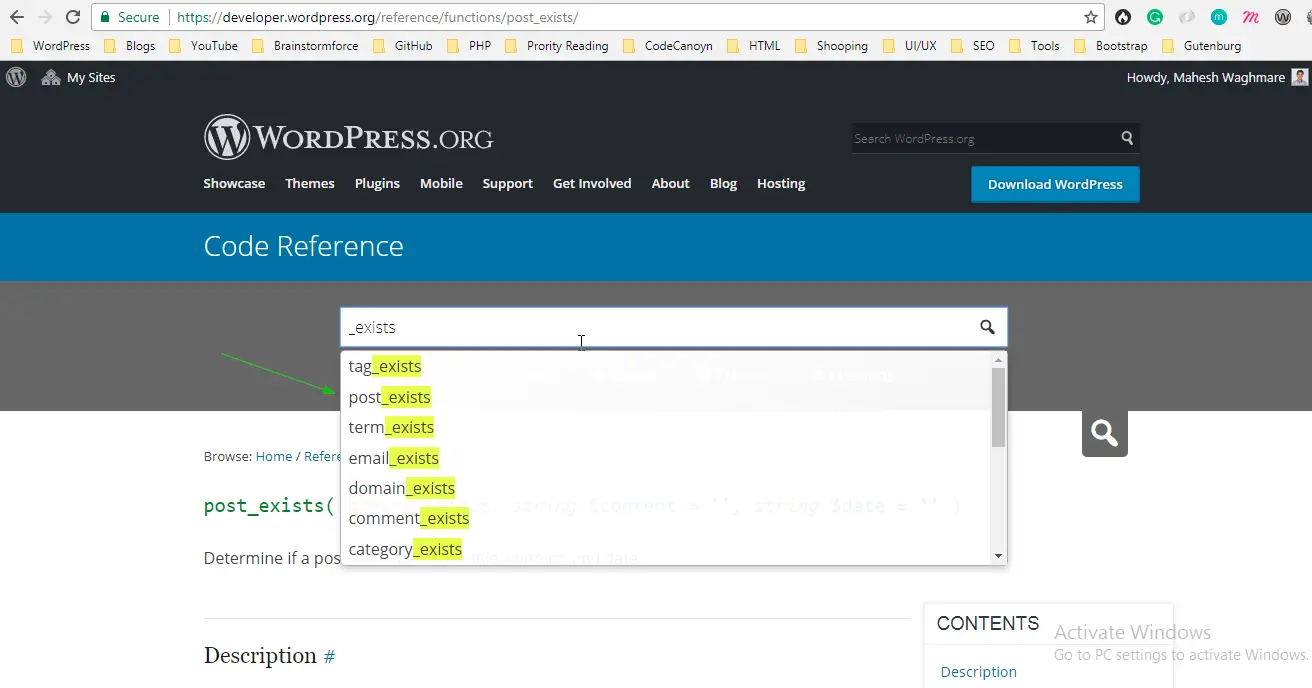The width and height of the screenshot is (1312, 688).
Task: Open the HTML bookmarks folder
Action: coord(754,45)
